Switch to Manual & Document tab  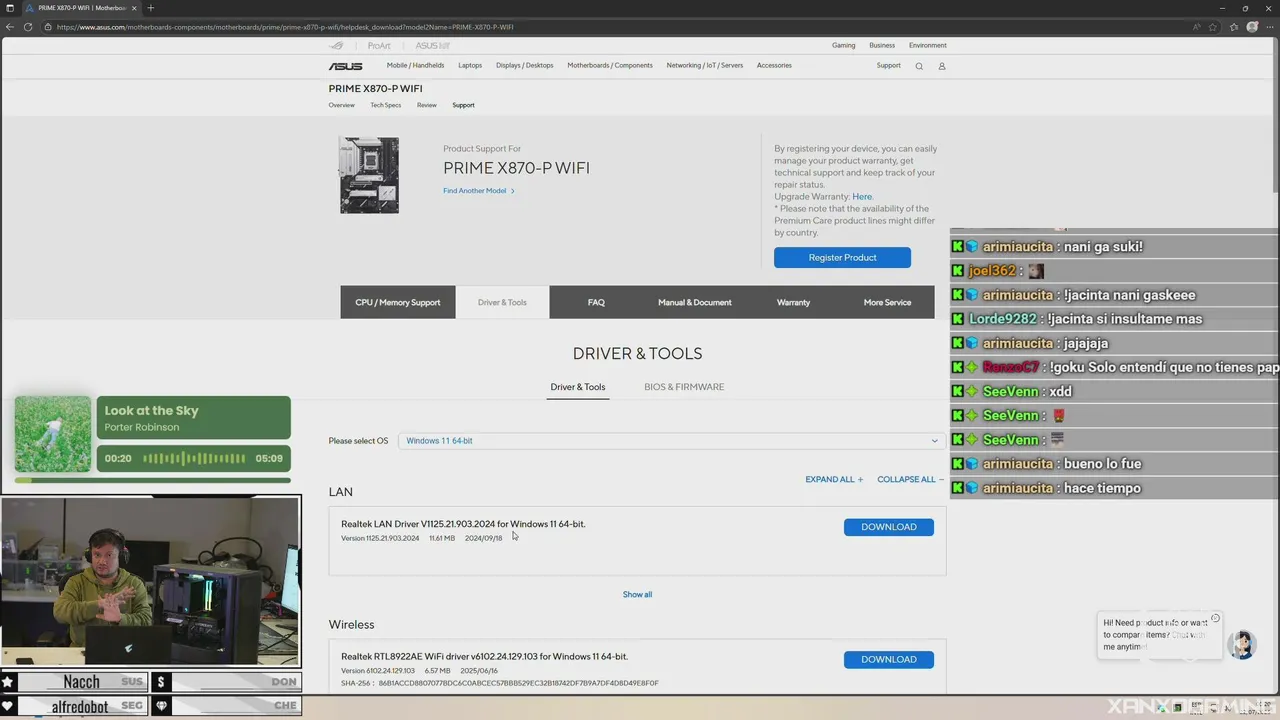tap(695, 302)
